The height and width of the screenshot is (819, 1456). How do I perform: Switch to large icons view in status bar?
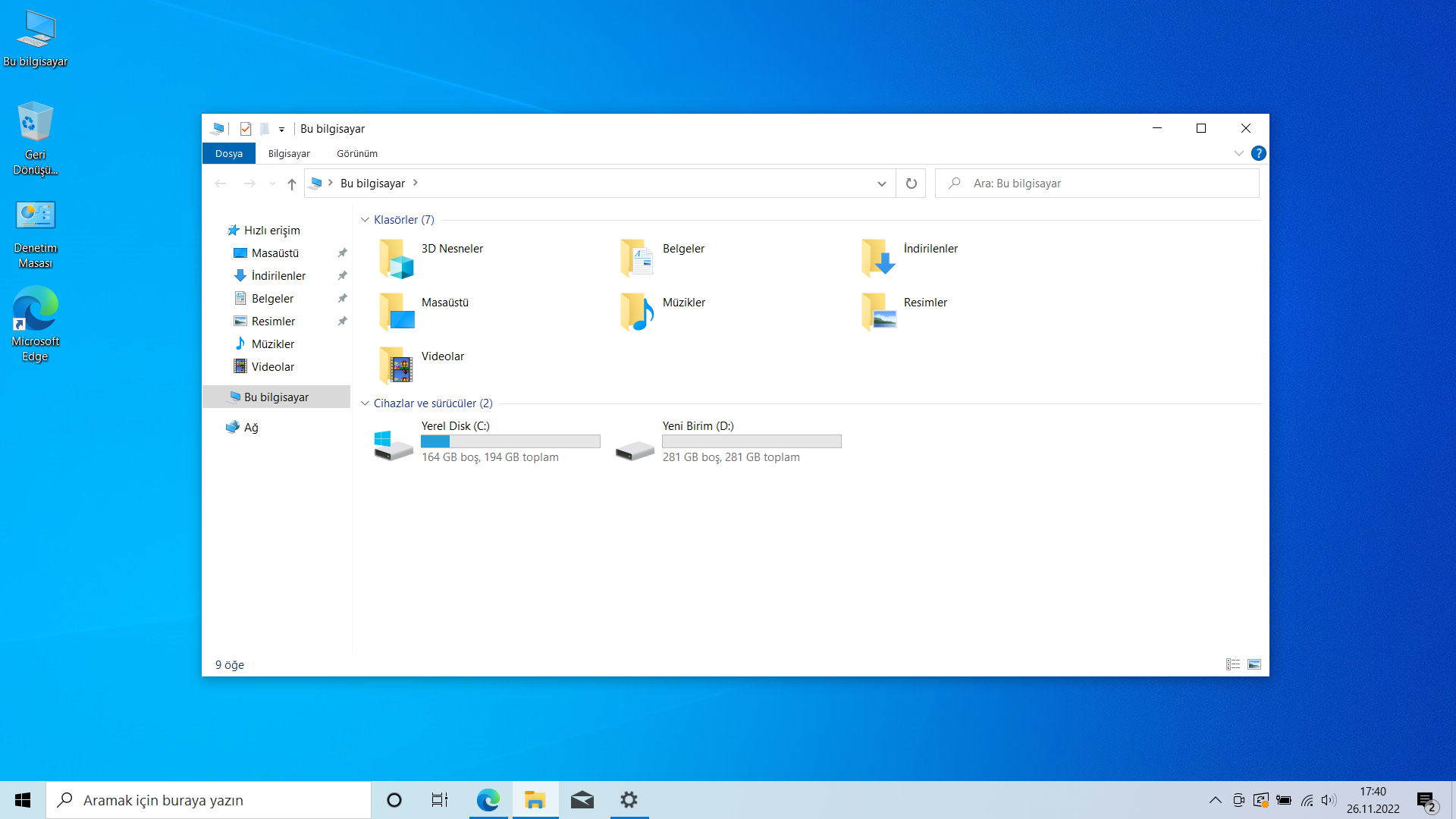point(1254,664)
